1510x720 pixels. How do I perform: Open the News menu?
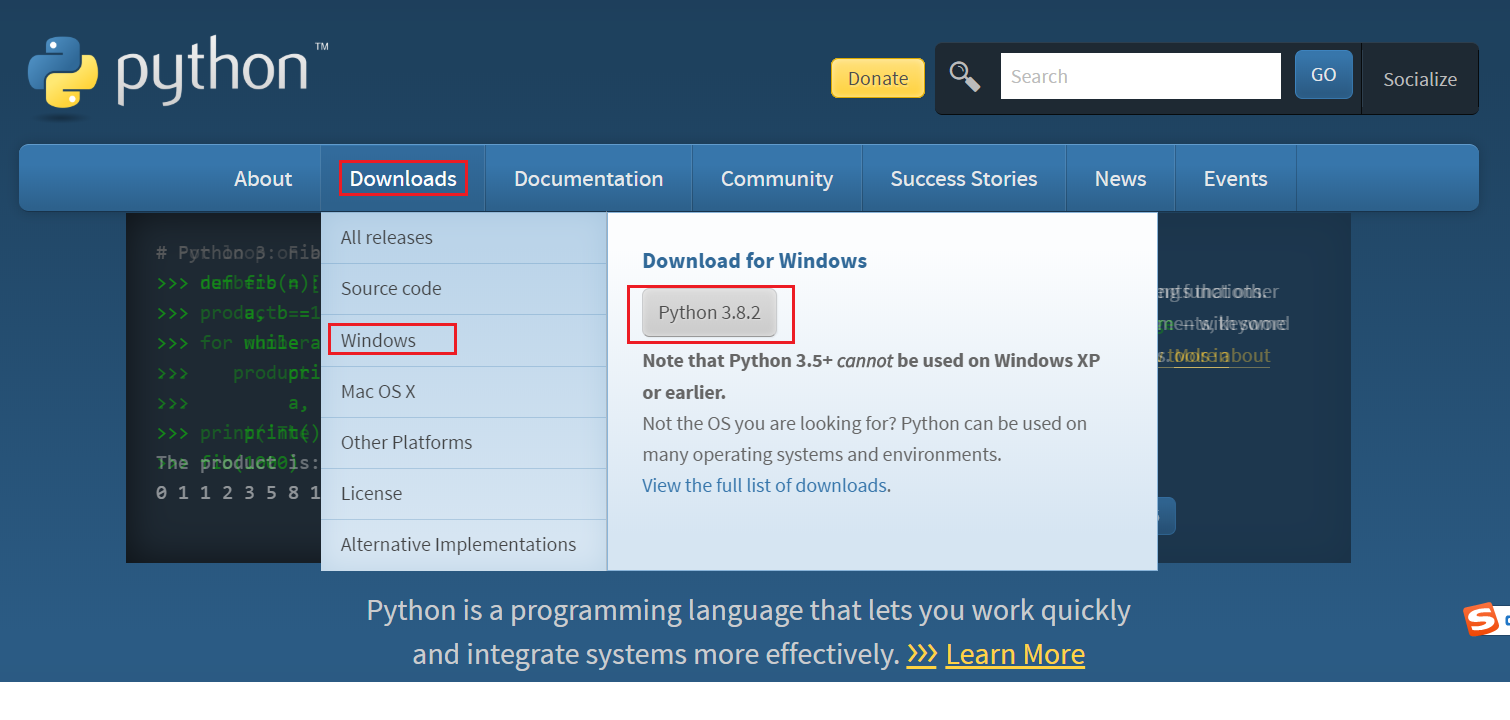point(1120,178)
